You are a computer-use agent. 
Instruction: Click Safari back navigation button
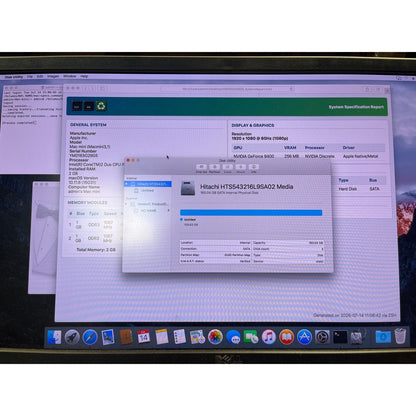(x=84, y=88)
